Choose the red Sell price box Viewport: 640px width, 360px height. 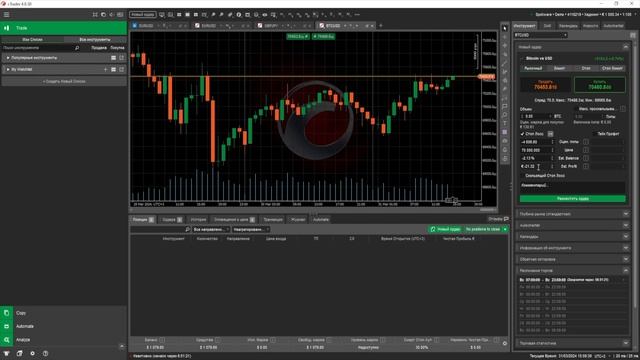(545, 85)
